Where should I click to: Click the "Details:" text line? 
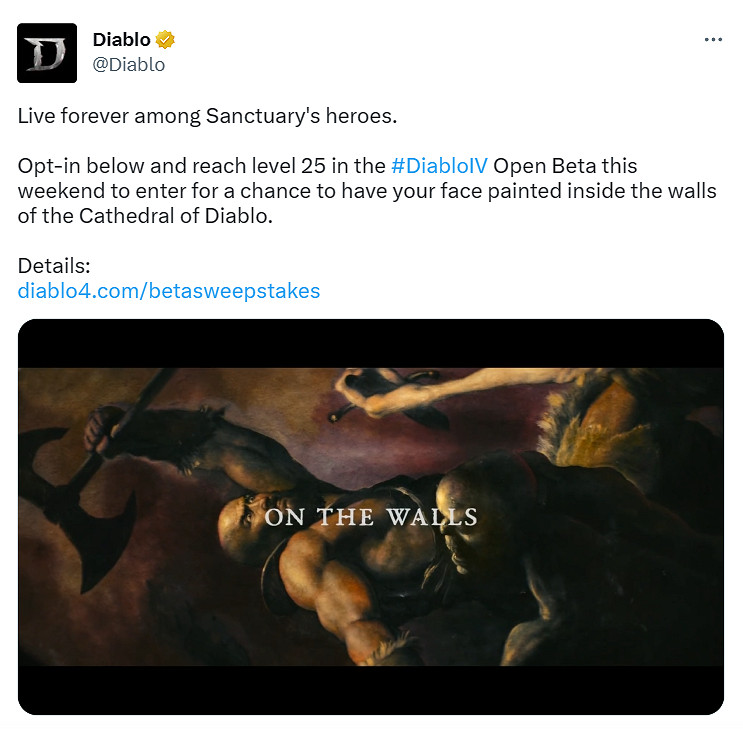[54, 266]
